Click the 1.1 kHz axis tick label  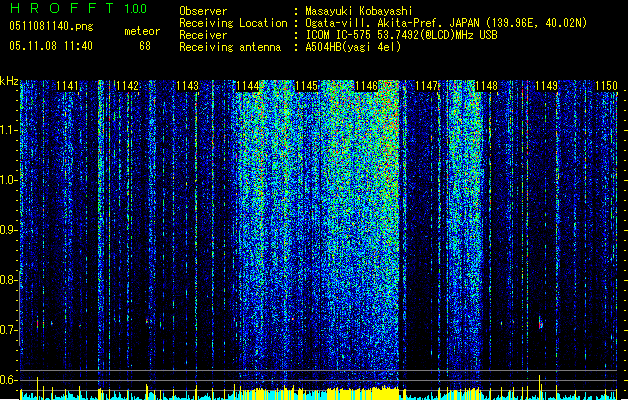[9, 130]
